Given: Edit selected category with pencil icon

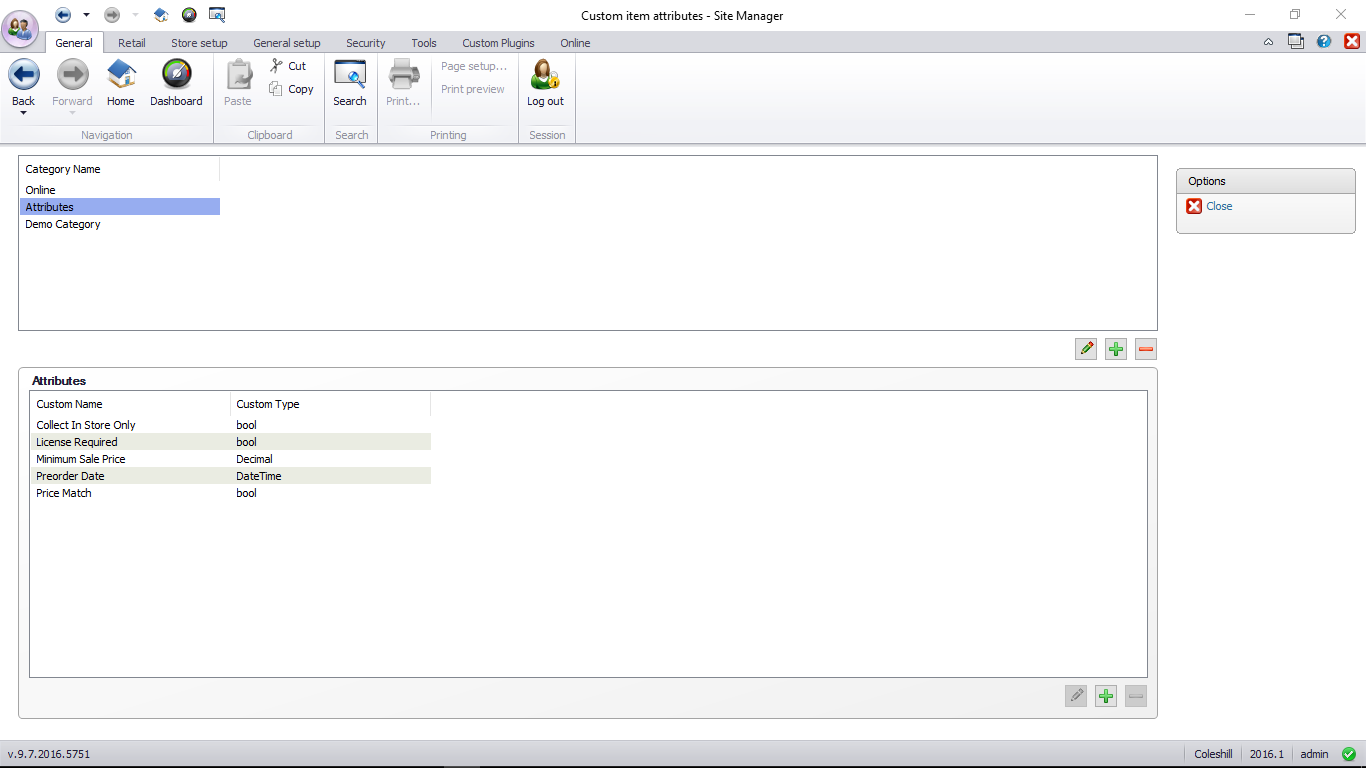Looking at the screenshot, I should pyautogui.click(x=1086, y=349).
